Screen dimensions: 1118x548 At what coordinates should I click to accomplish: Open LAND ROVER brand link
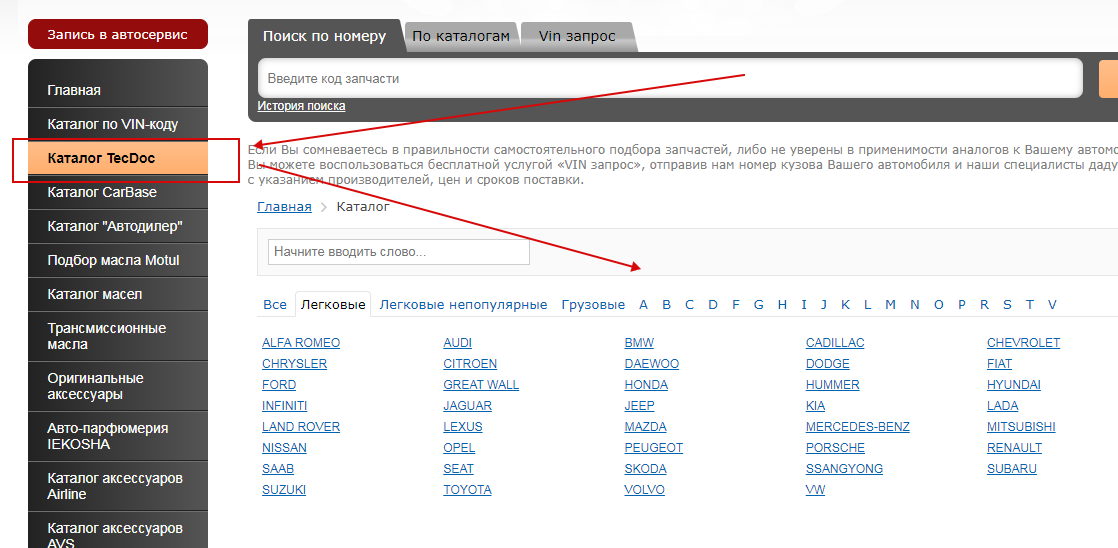pos(301,427)
